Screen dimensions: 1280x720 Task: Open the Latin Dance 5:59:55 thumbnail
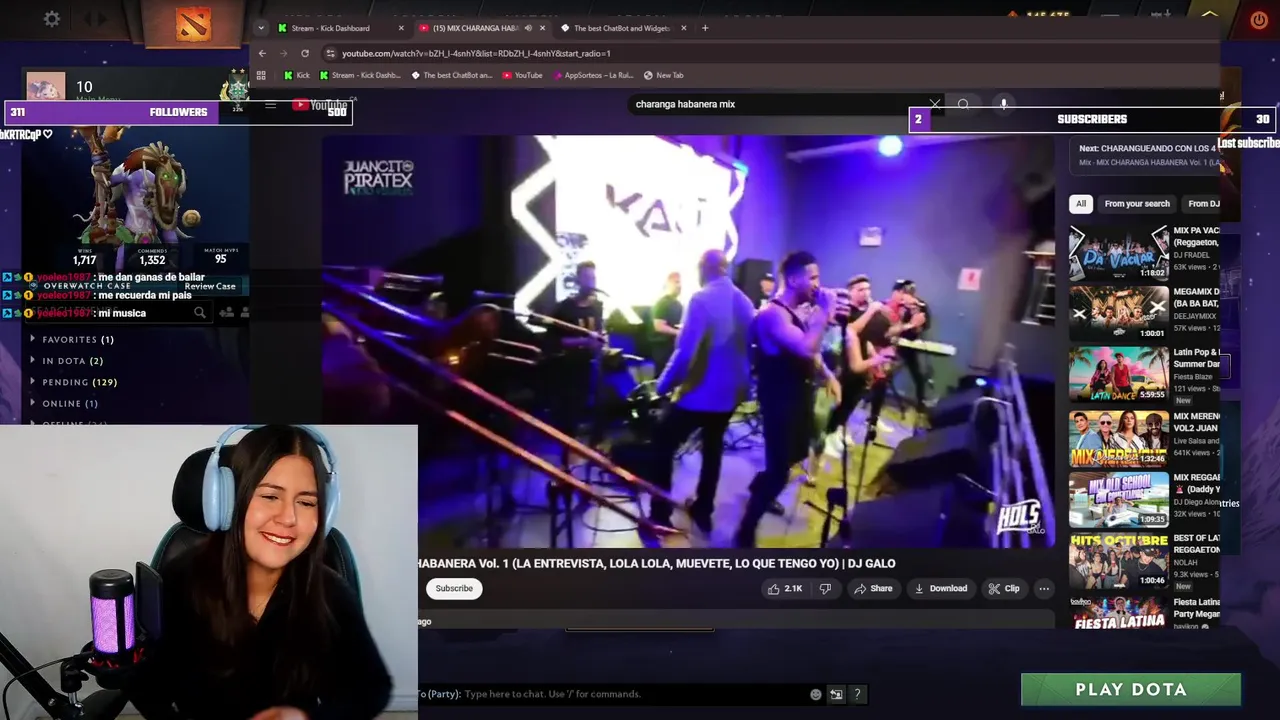point(1118,375)
